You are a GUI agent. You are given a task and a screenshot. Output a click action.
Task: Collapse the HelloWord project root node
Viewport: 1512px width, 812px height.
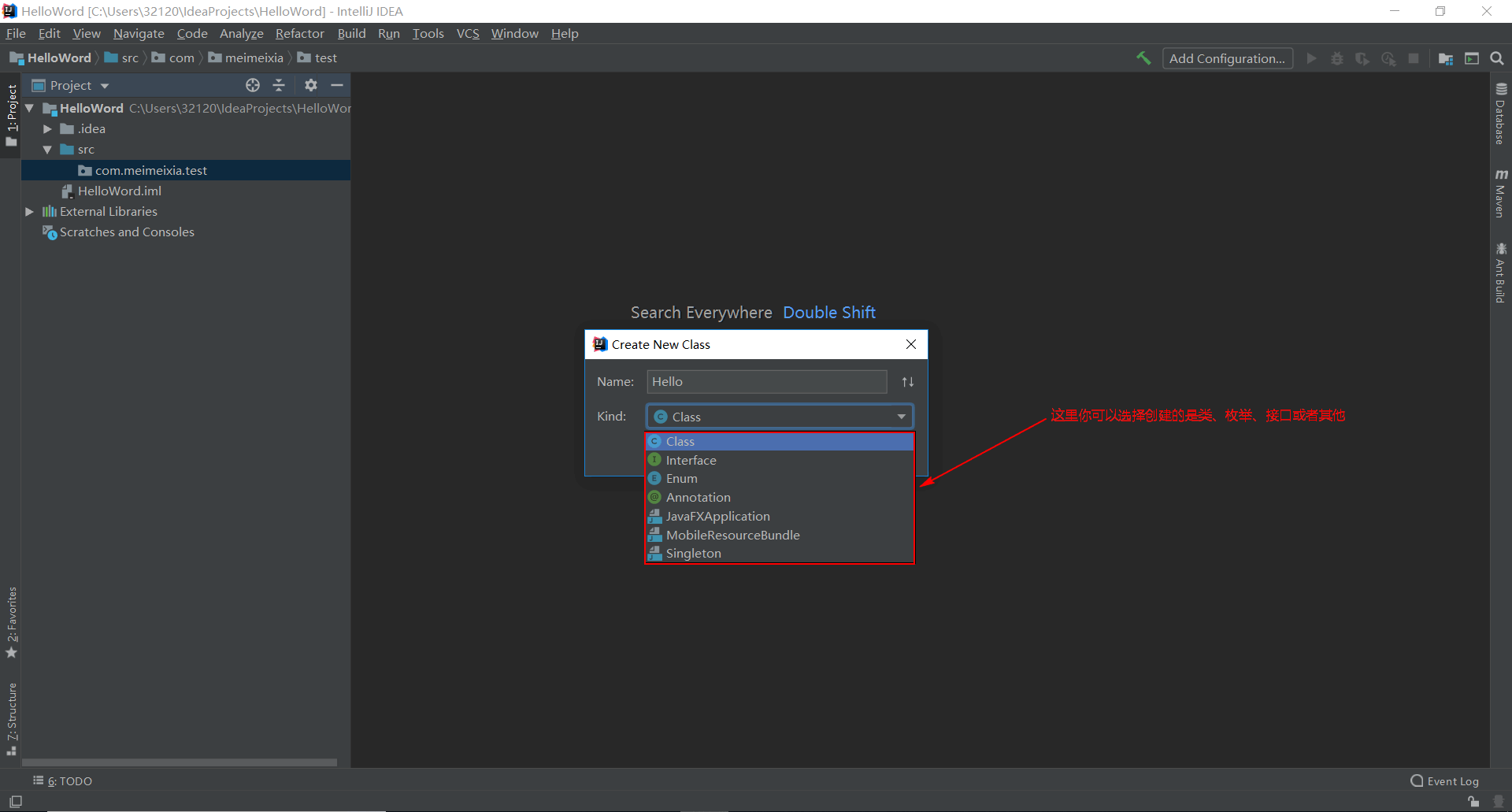point(30,108)
